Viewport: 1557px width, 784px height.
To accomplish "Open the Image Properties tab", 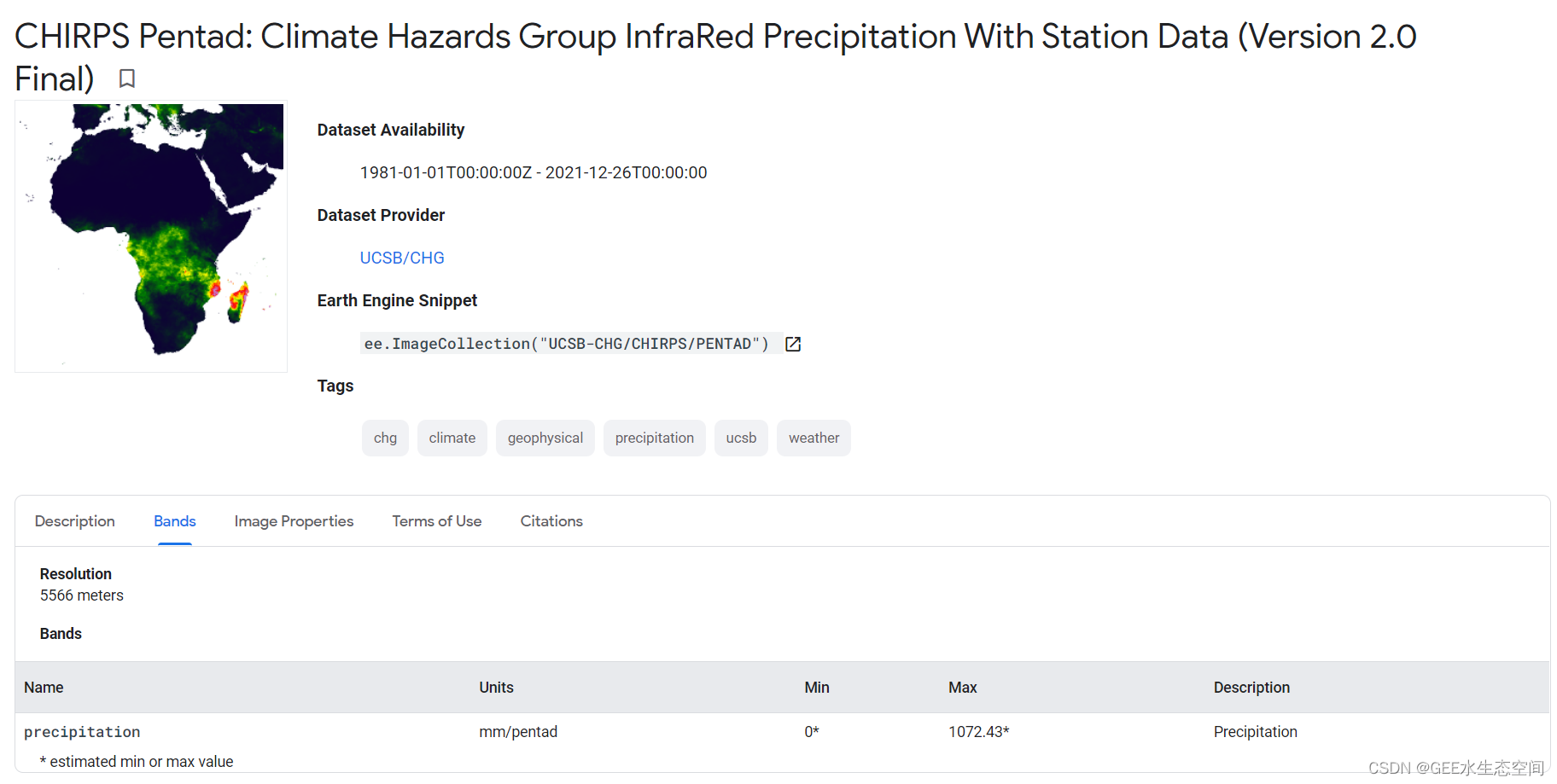I will [294, 521].
